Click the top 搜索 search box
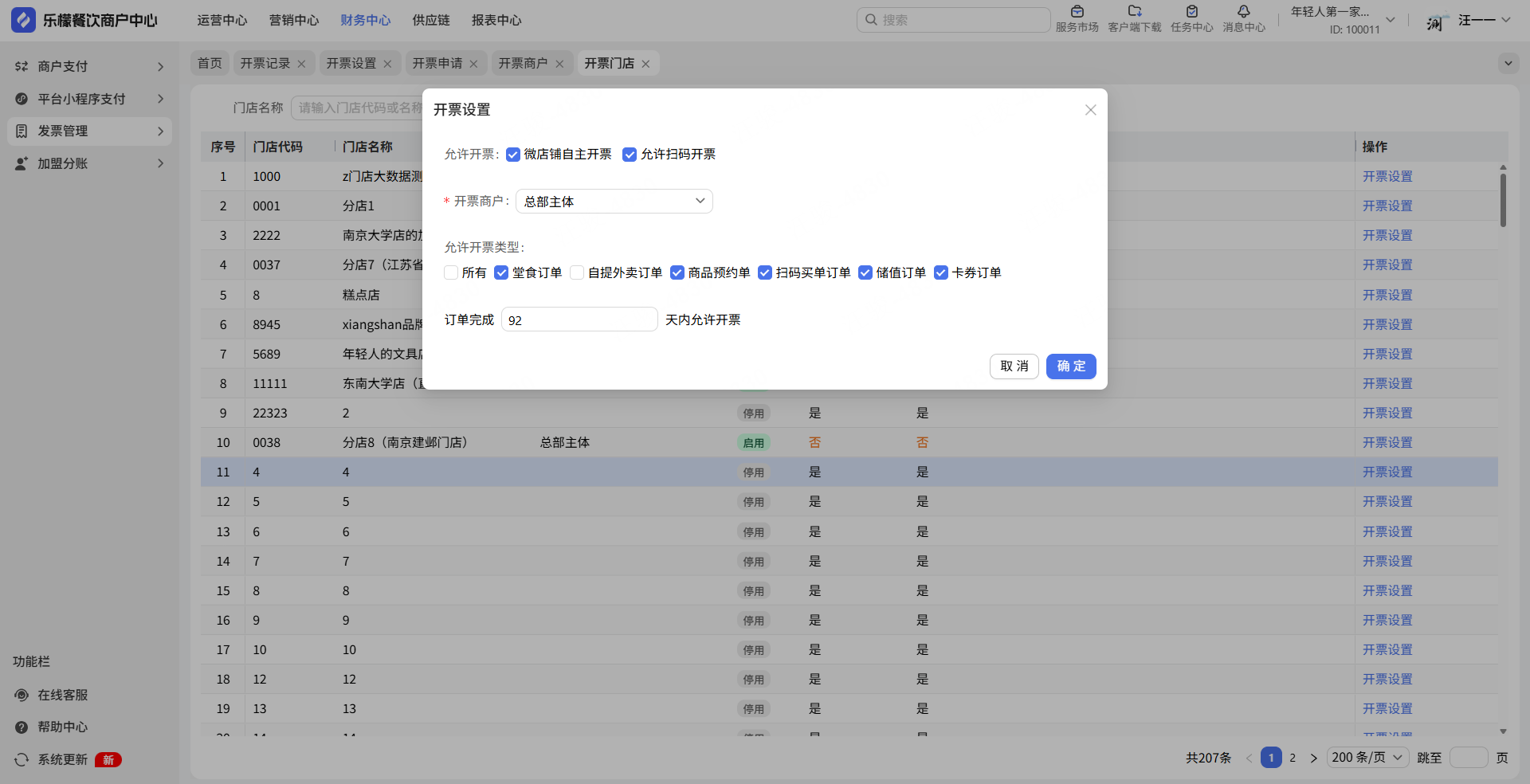 954,20
